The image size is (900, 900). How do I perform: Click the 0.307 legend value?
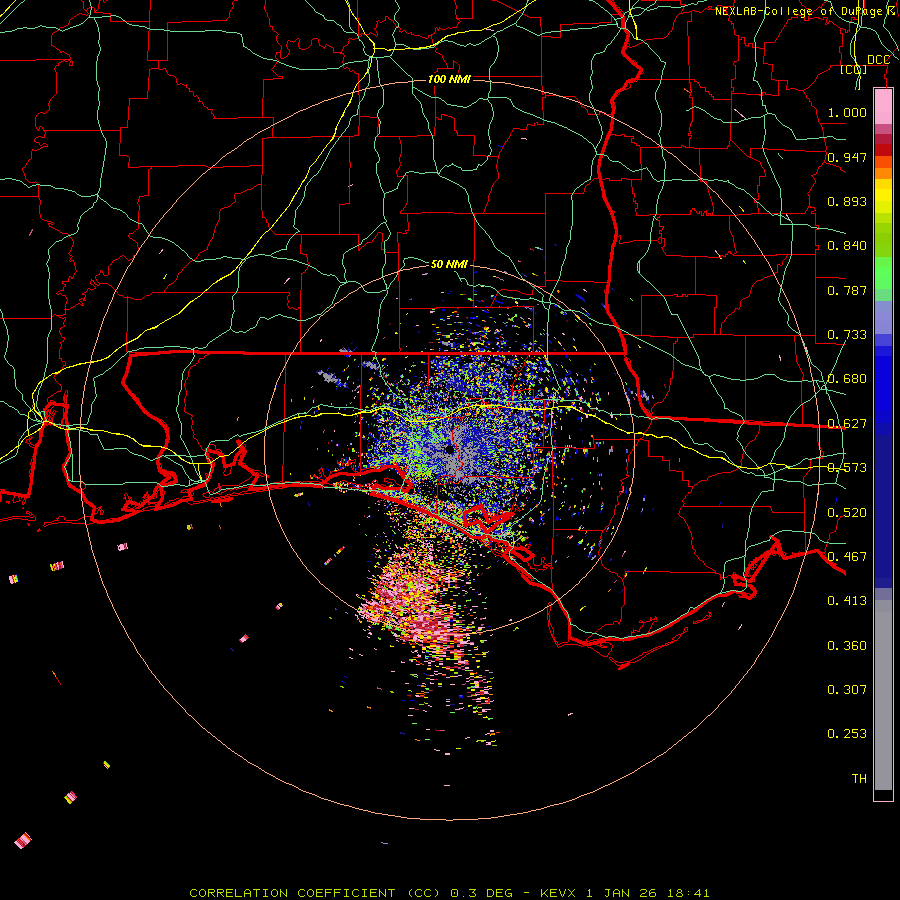847,690
